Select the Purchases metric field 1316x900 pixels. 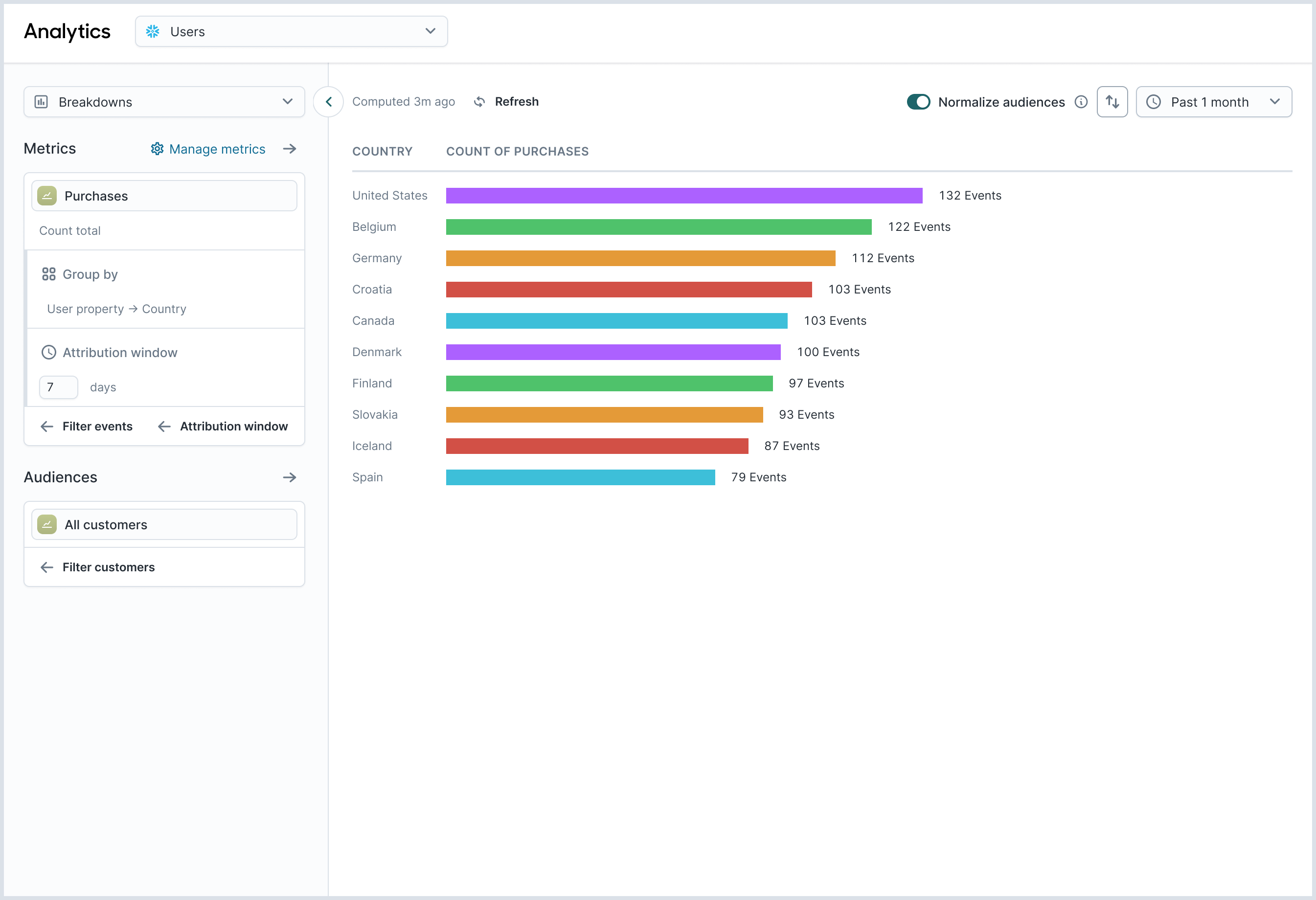[x=164, y=196]
